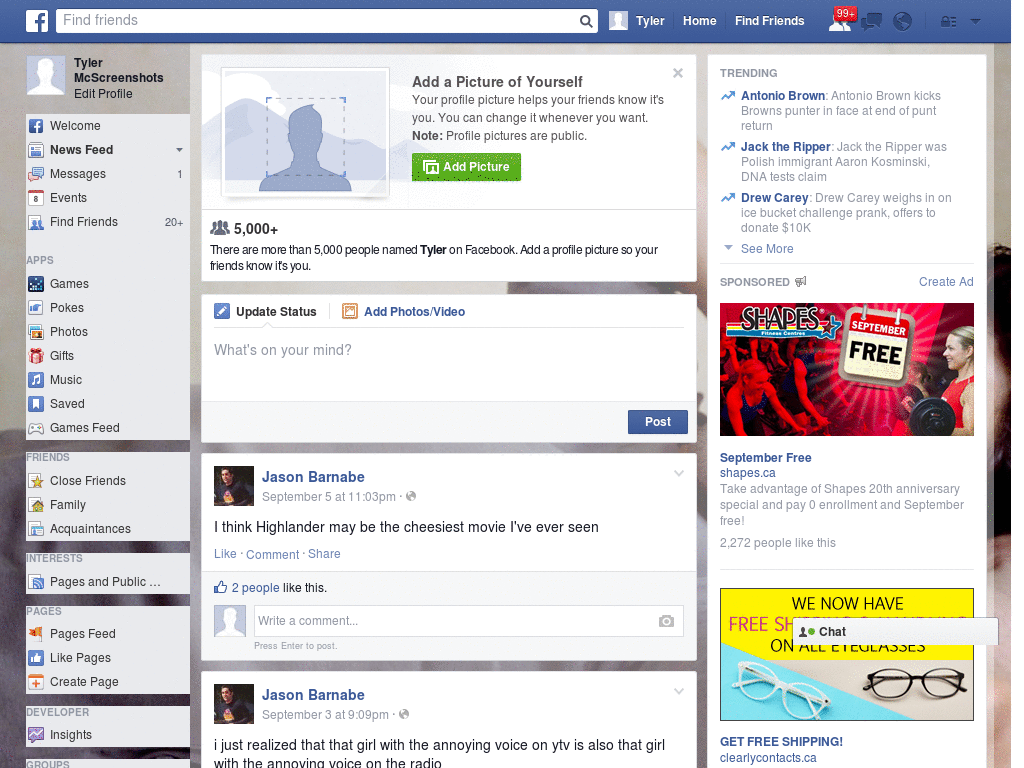Screen dimensions: 1024x768
Task: Click the Family house icon
Action: 36,505
